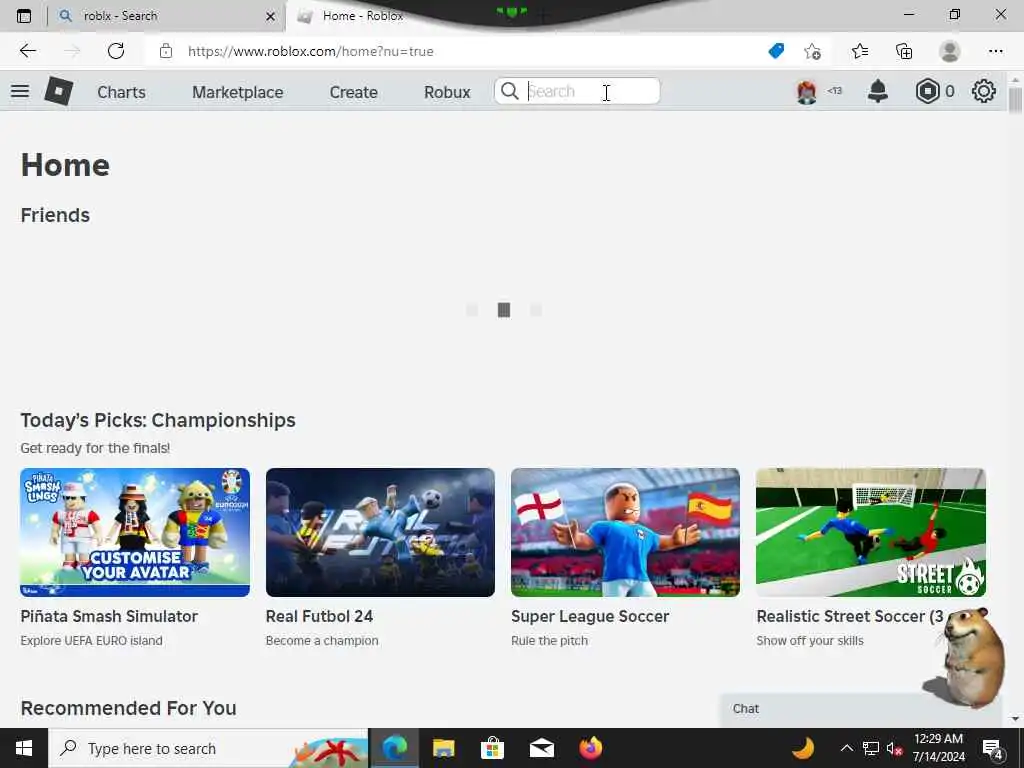Open the Robux balance icon
Viewport: 1024px width, 768px height.
point(927,91)
